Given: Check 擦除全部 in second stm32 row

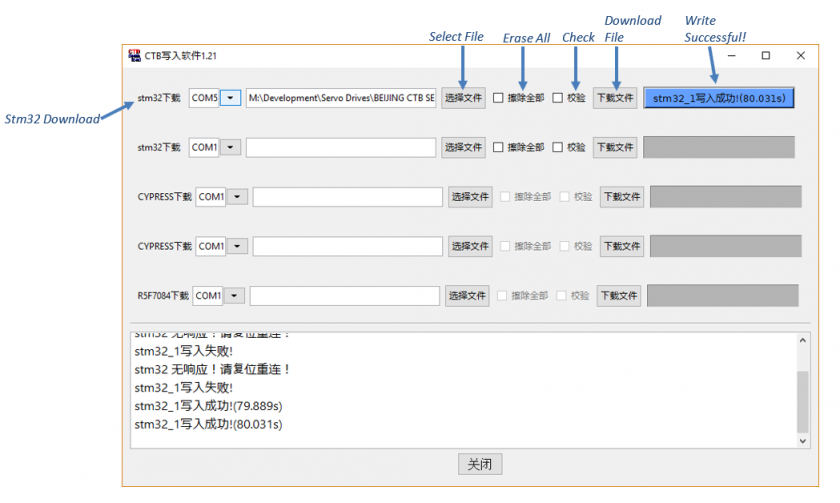Looking at the screenshot, I should coord(498,147).
